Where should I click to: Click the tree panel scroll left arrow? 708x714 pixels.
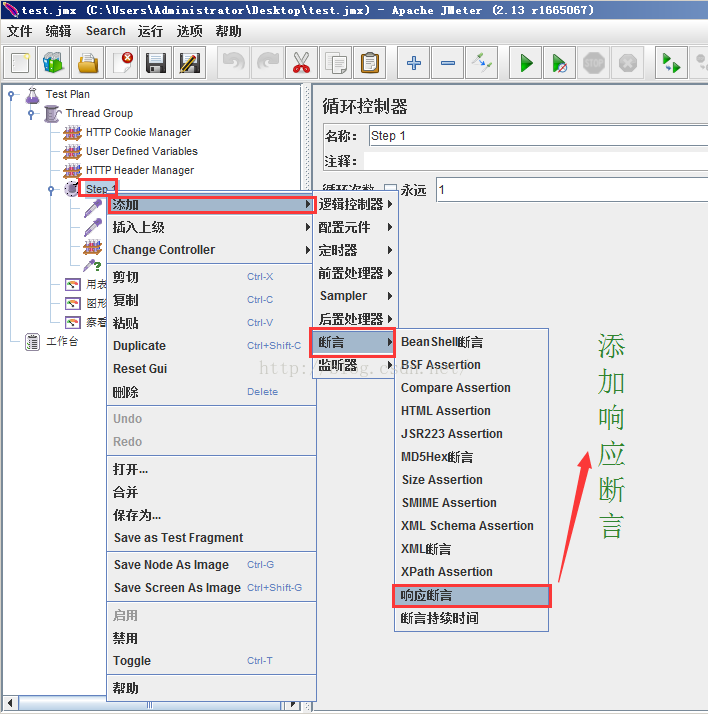point(10,704)
